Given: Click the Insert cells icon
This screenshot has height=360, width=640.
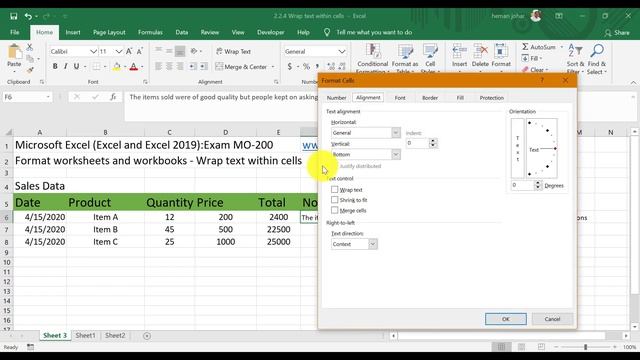Looking at the screenshot, I should click(459, 56).
